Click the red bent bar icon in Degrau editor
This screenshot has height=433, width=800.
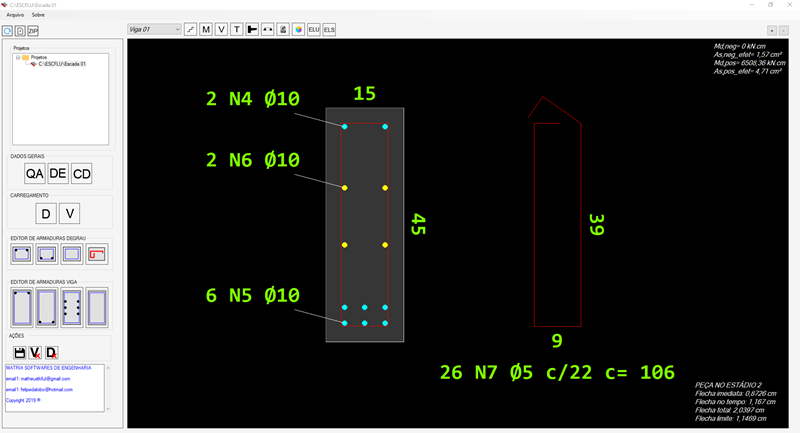(96, 254)
